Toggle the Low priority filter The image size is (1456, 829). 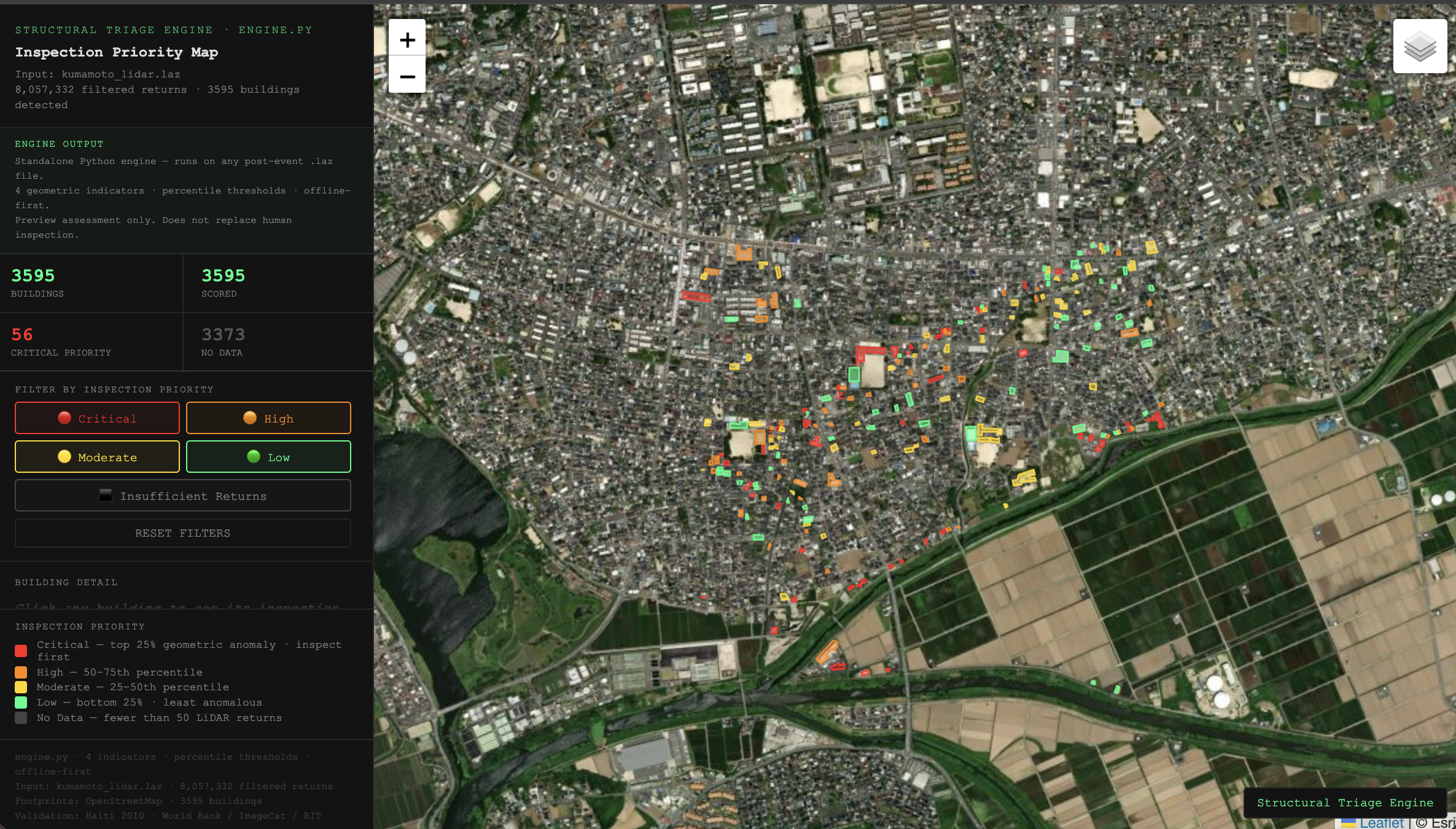(268, 457)
